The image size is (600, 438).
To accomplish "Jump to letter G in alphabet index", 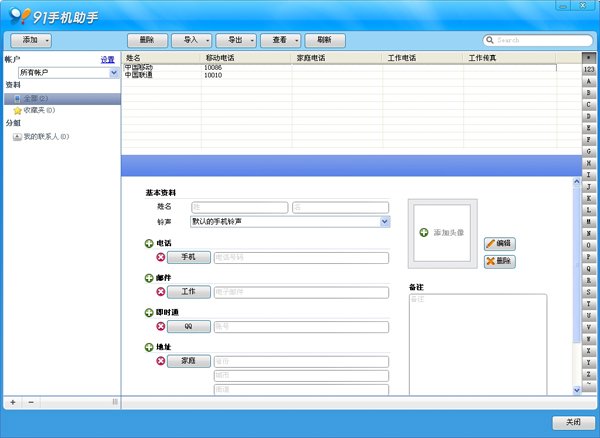I will 589,151.
